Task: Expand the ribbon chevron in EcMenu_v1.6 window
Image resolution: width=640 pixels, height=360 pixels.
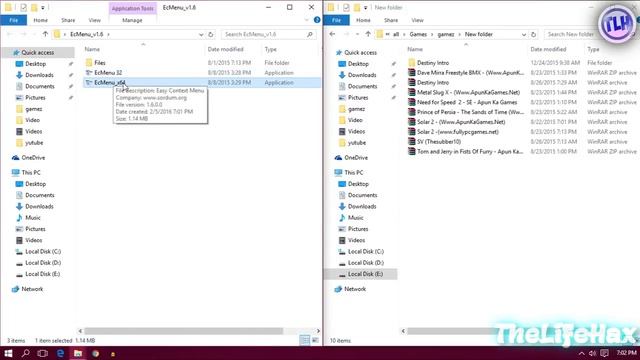Action: pyautogui.click(x=307, y=20)
